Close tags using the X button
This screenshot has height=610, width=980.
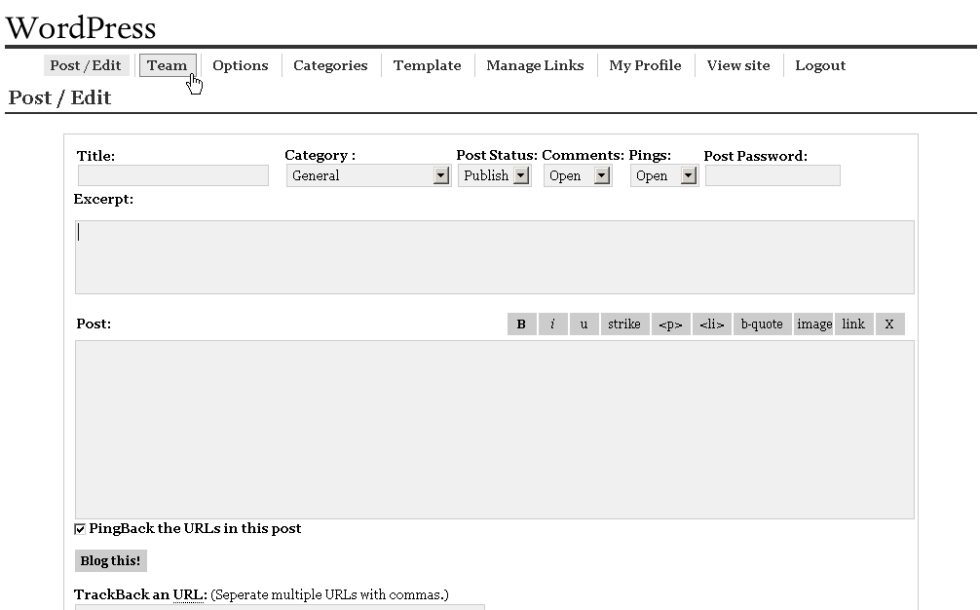pos(889,323)
